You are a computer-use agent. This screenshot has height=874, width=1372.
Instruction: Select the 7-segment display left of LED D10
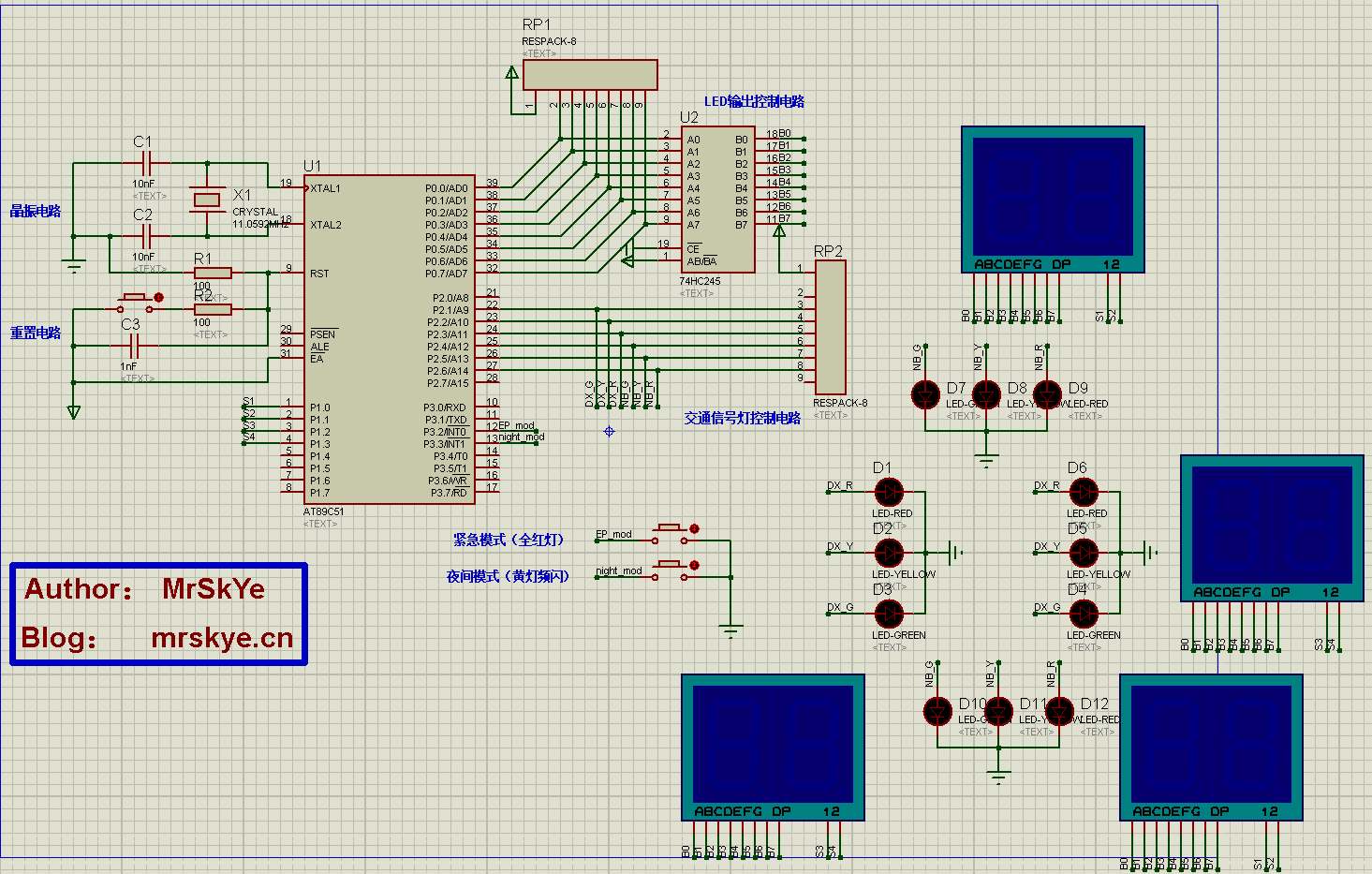pyautogui.click(x=773, y=748)
